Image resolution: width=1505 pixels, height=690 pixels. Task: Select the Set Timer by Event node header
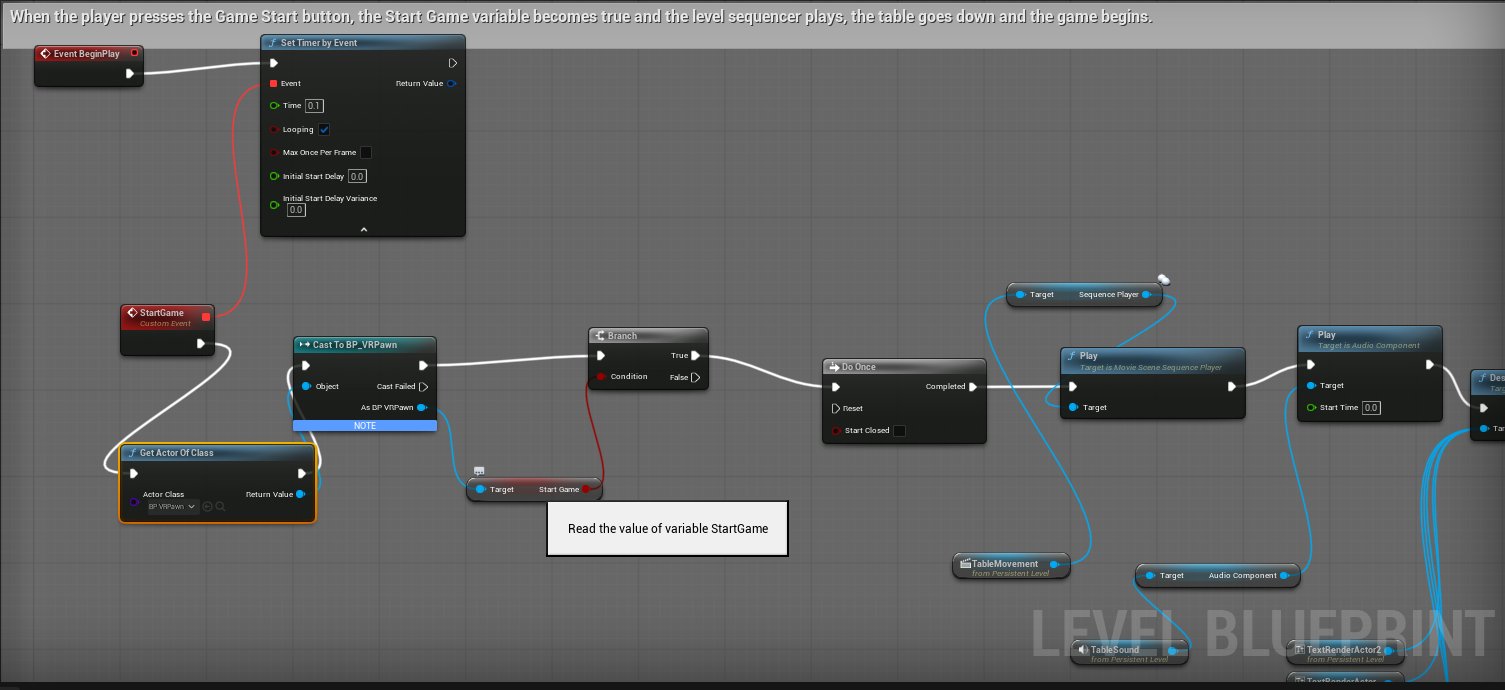[363, 43]
